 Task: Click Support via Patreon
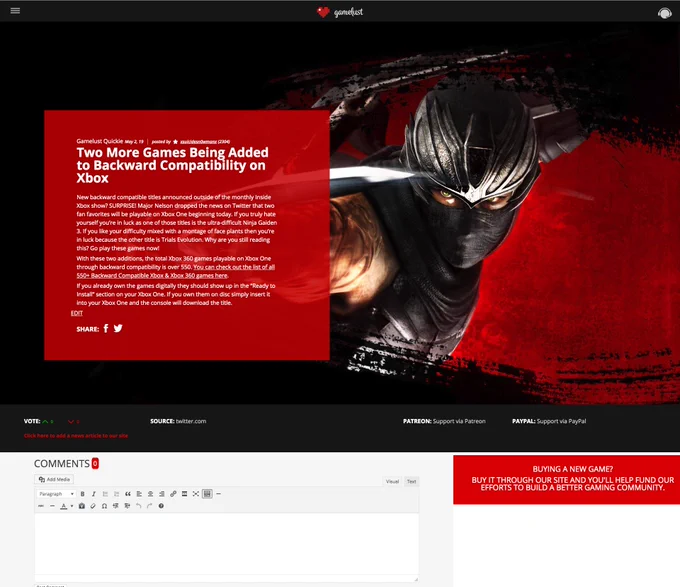459,421
